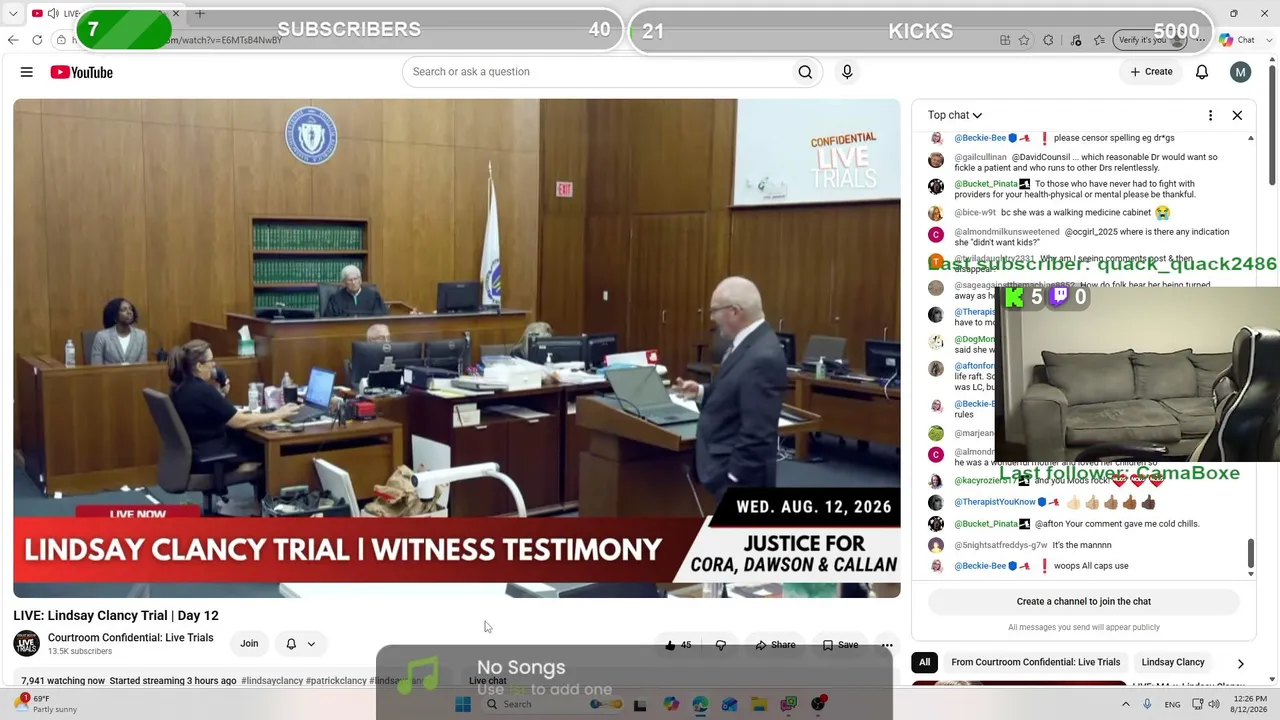Save the video to a playlist
The height and width of the screenshot is (720, 1280).
tap(840, 645)
